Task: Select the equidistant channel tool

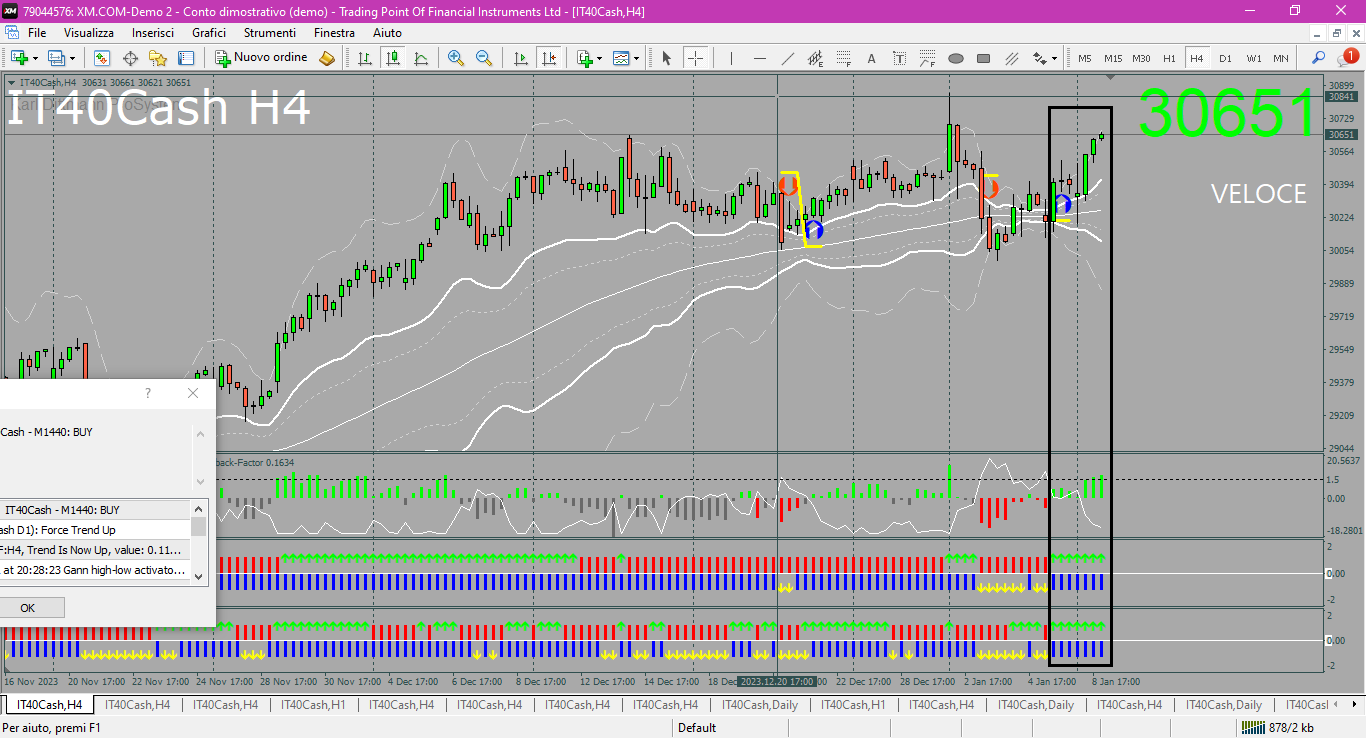Action: [815, 58]
